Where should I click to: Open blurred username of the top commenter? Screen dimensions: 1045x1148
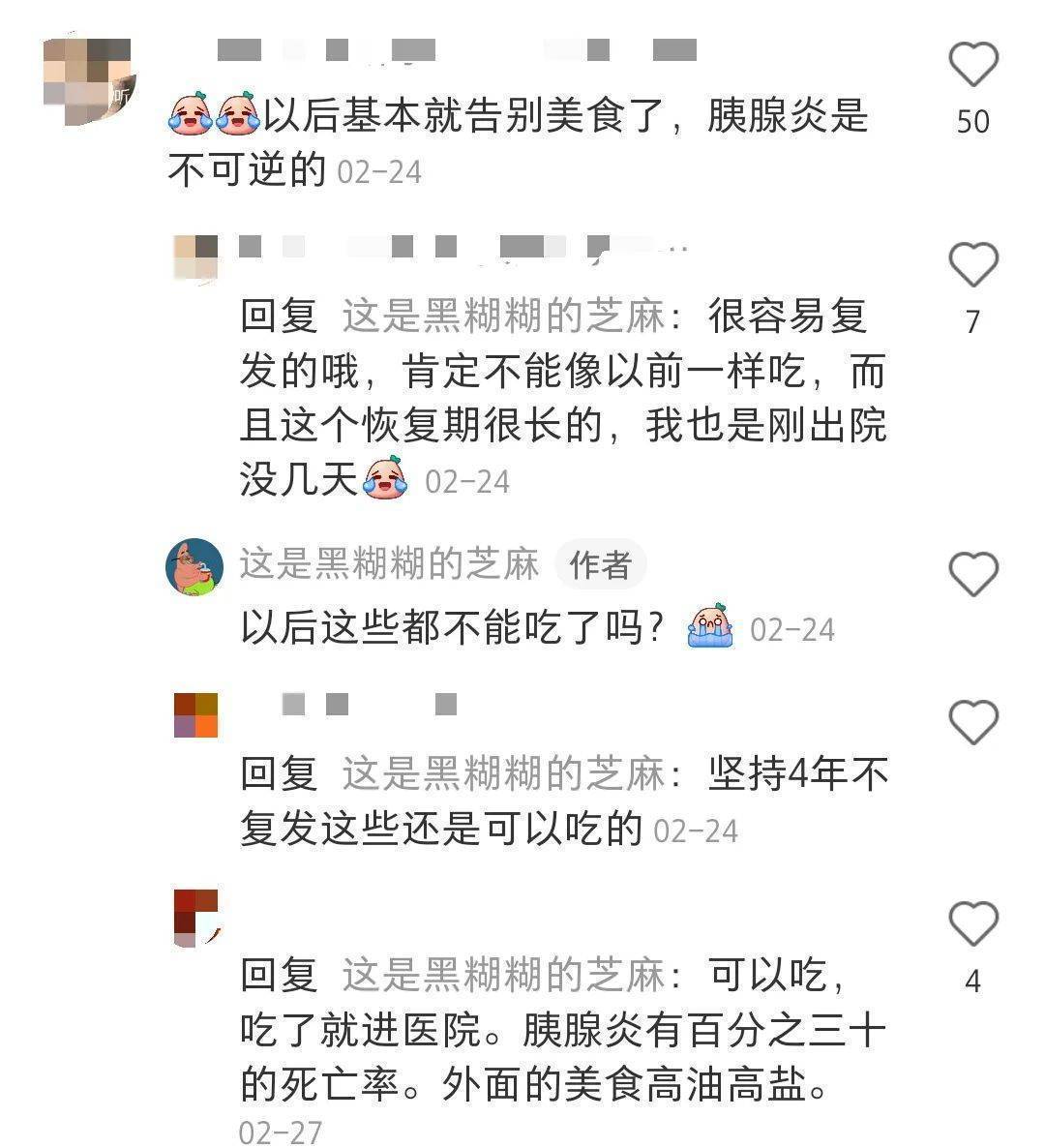coord(458,49)
